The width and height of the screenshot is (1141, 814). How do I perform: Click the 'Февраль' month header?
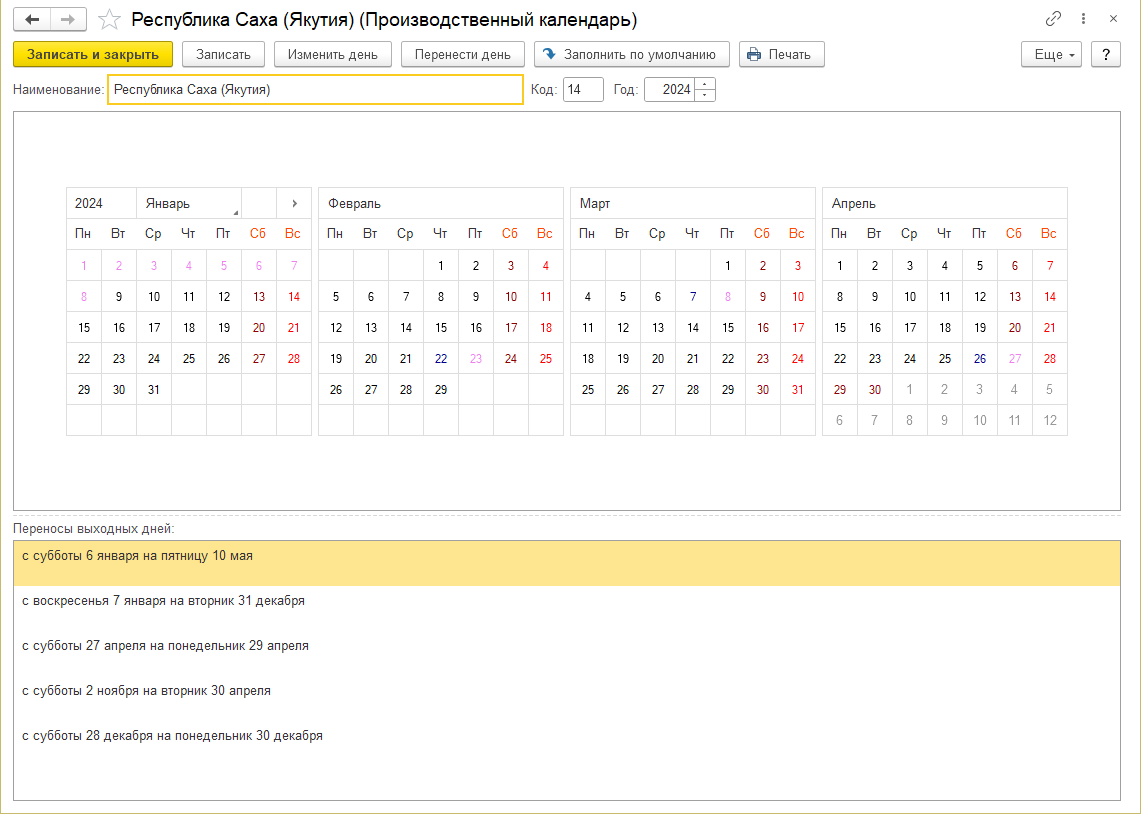441,204
